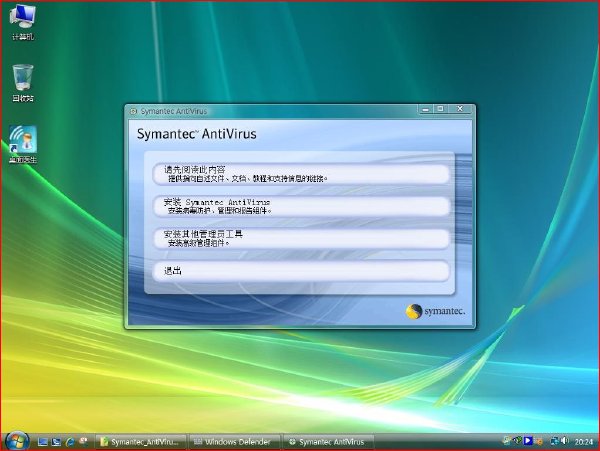Launch Internet Explorer from quick launch

[x=70, y=442]
